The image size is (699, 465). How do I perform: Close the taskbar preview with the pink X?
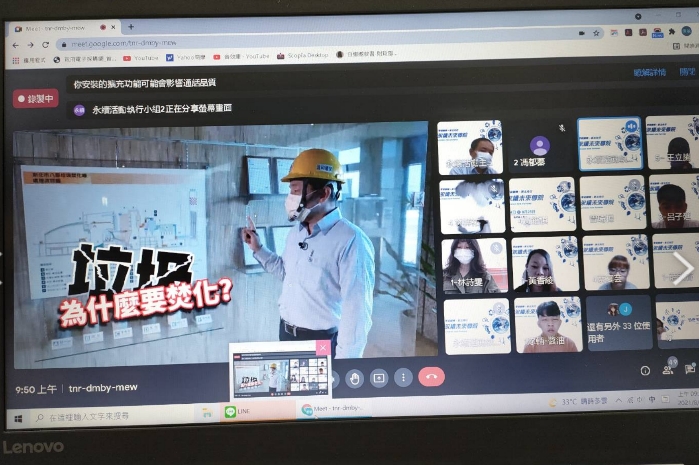[323, 347]
